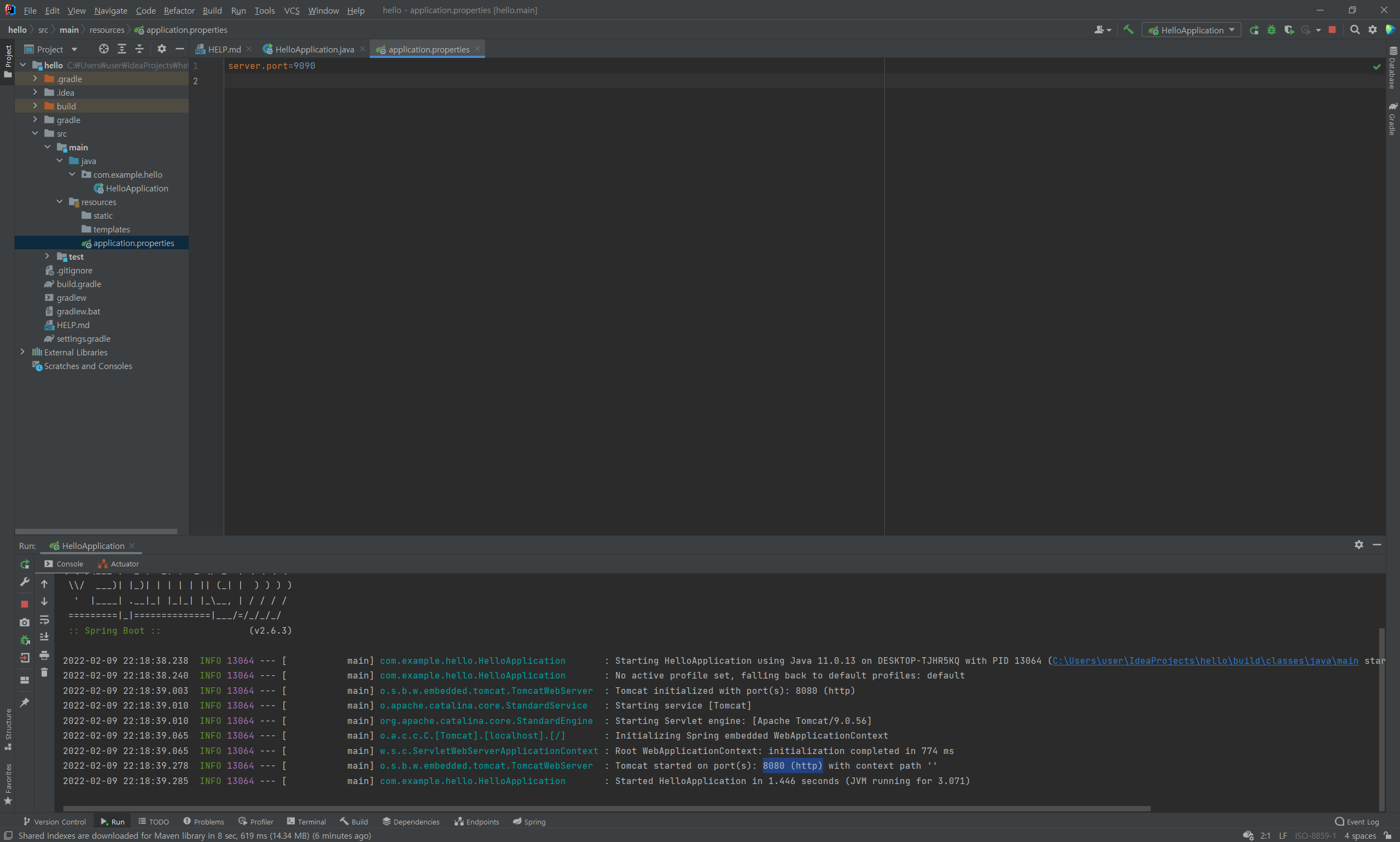Click the Search Everywhere magnifier icon
Image resolution: width=1400 pixels, height=842 pixels.
1355,30
